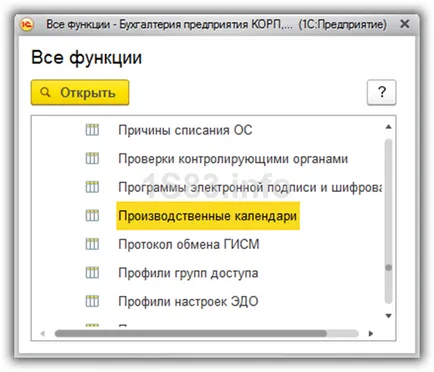Click table icon beside Профили настроек ЭДО
This screenshot has width=434, height=372.
point(92,301)
